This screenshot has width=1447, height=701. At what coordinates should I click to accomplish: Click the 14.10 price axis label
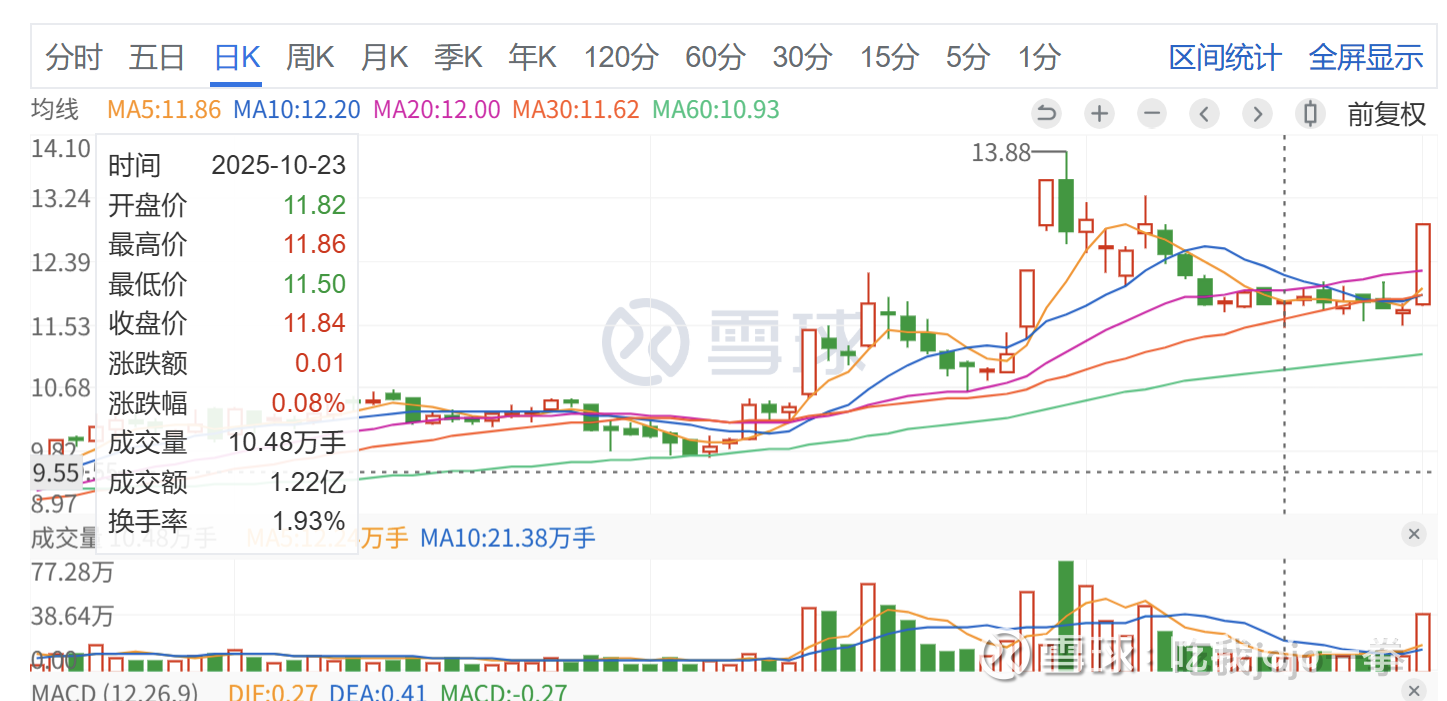point(60,149)
